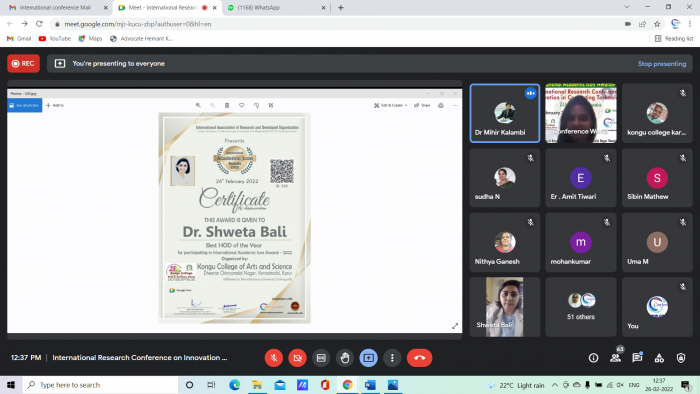
Task: Toggle the microphone mute button
Action: (274, 358)
